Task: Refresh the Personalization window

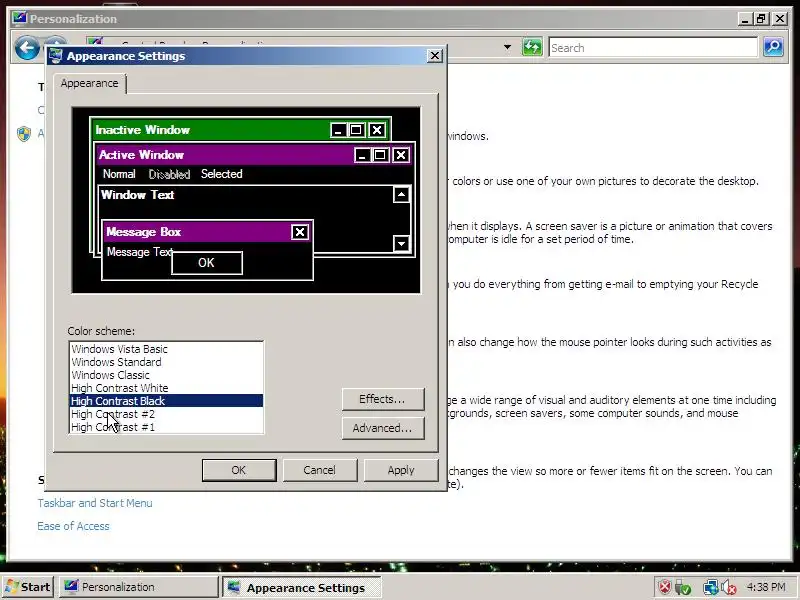Action: (x=532, y=47)
